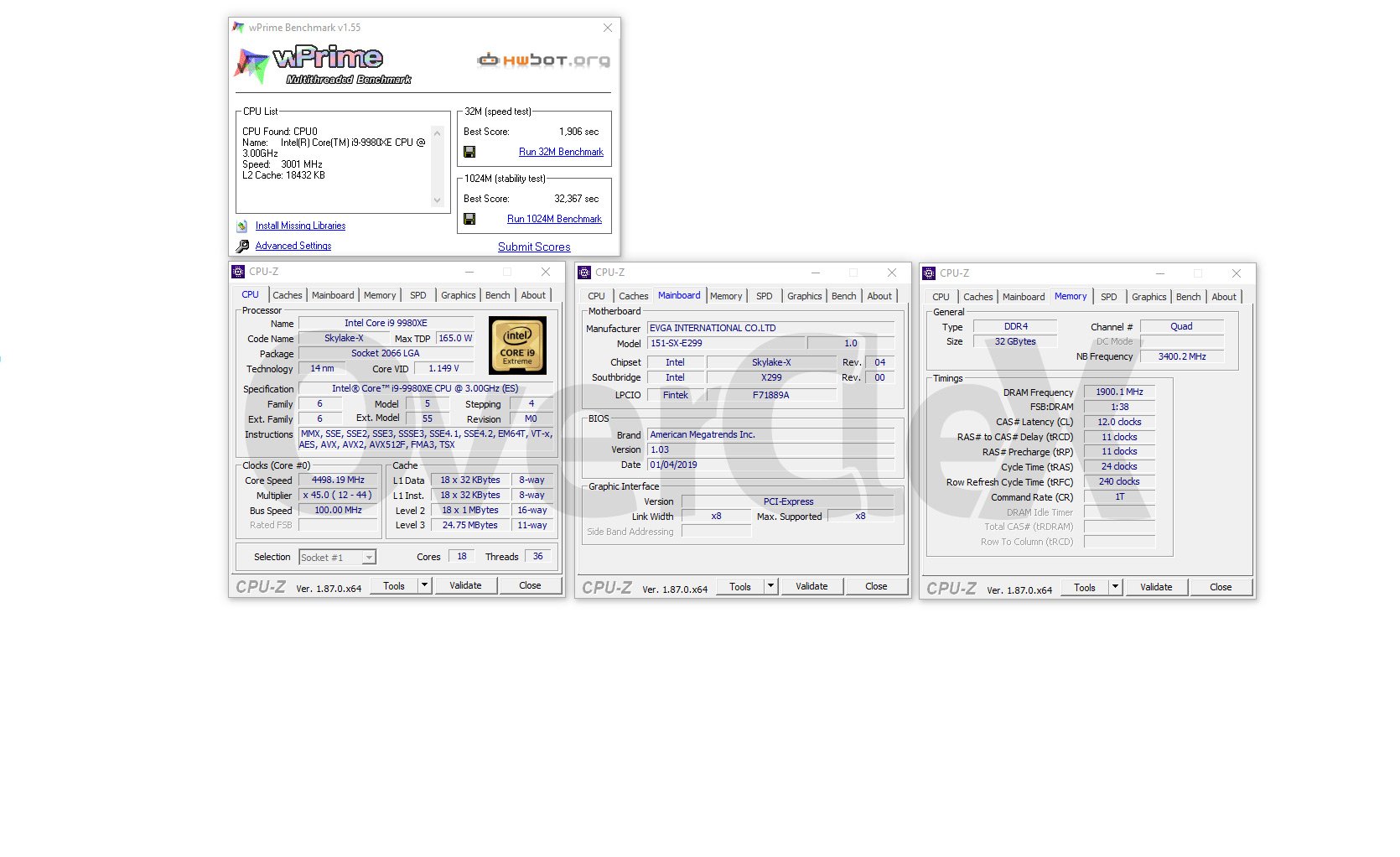Open SPD tab in CPU window

pyautogui.click(x=418, y=295)
